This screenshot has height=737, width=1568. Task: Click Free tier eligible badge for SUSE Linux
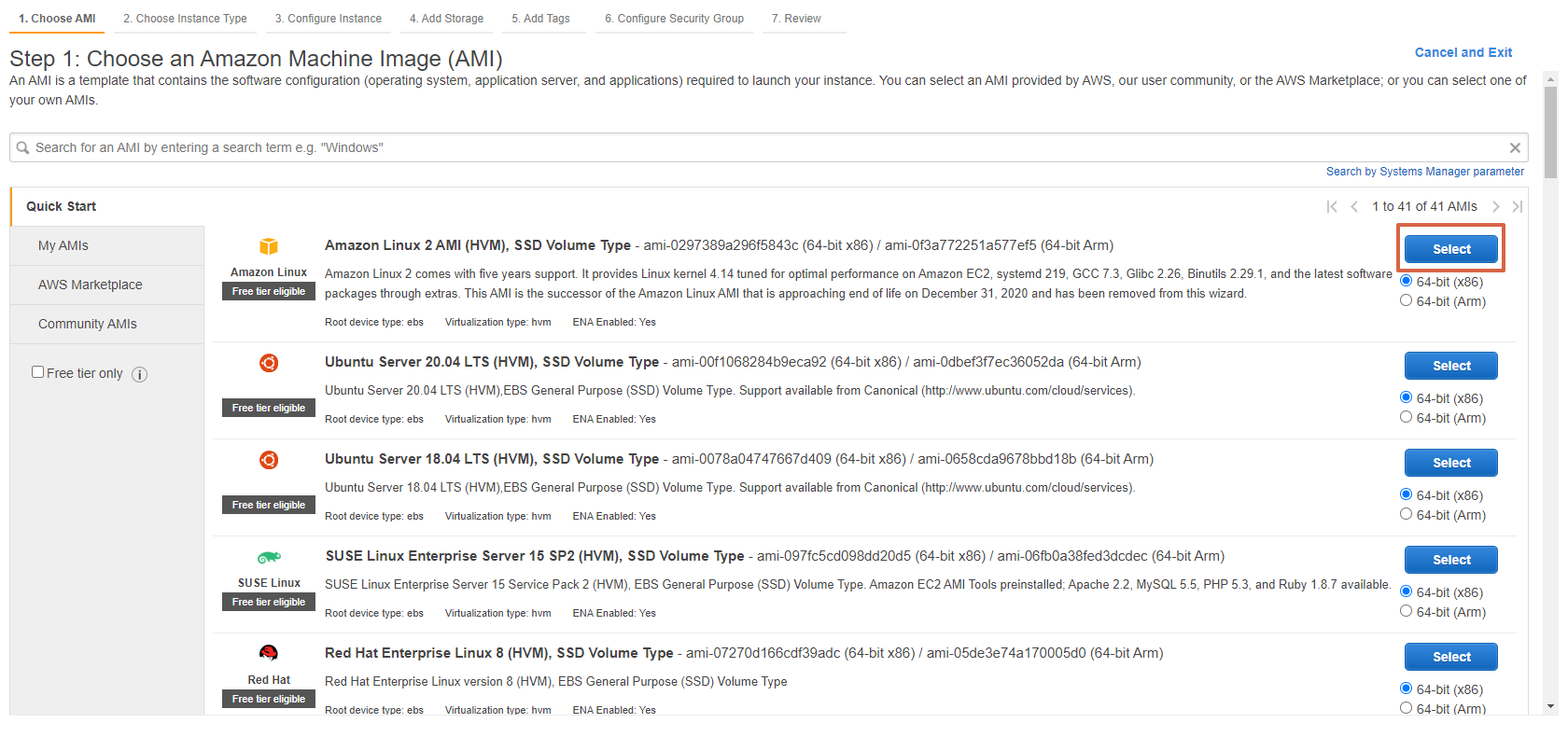click(269, 602)
